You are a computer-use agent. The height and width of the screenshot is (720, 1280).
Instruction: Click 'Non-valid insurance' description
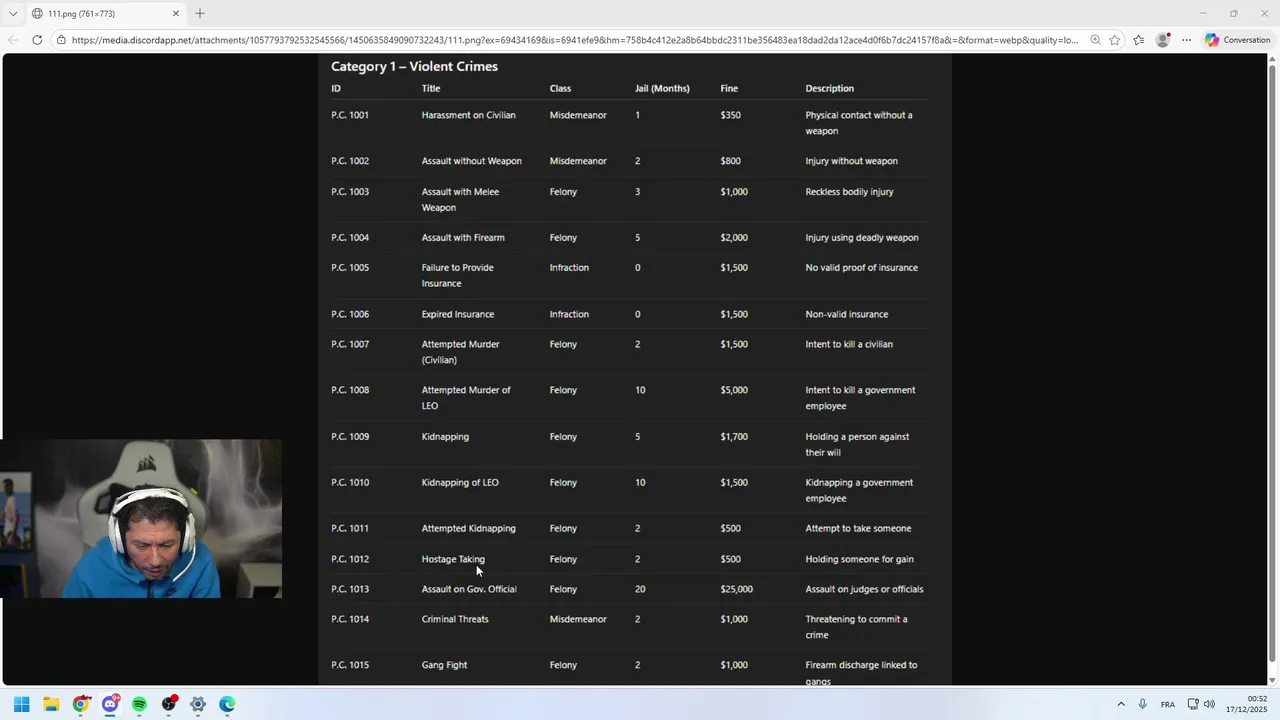pyautogui.click(x=847, y=314)
